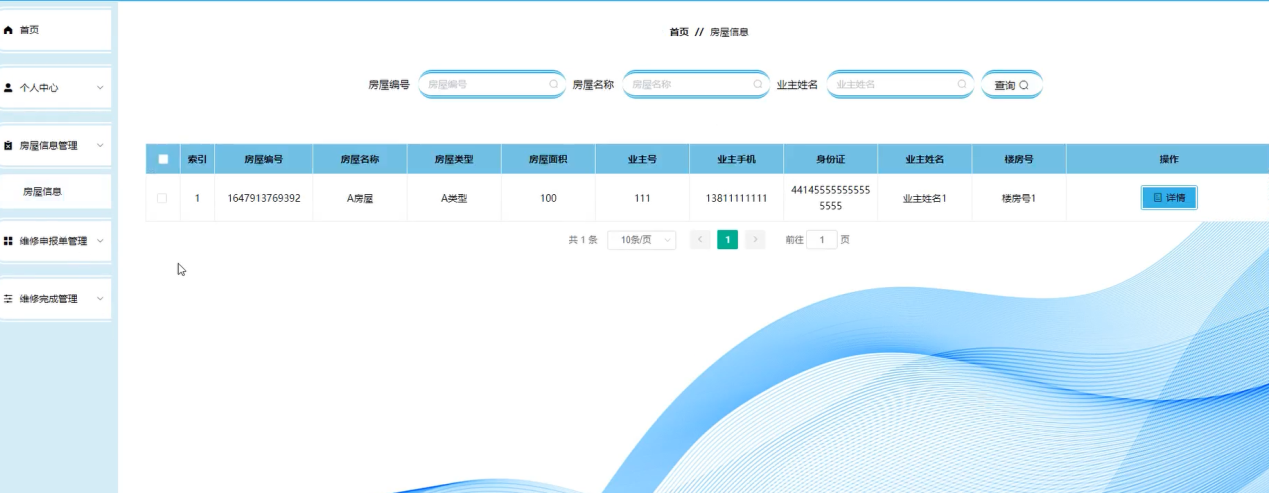
Task: Click the home icon beside 首页
Action: click(x=9, y=30)
